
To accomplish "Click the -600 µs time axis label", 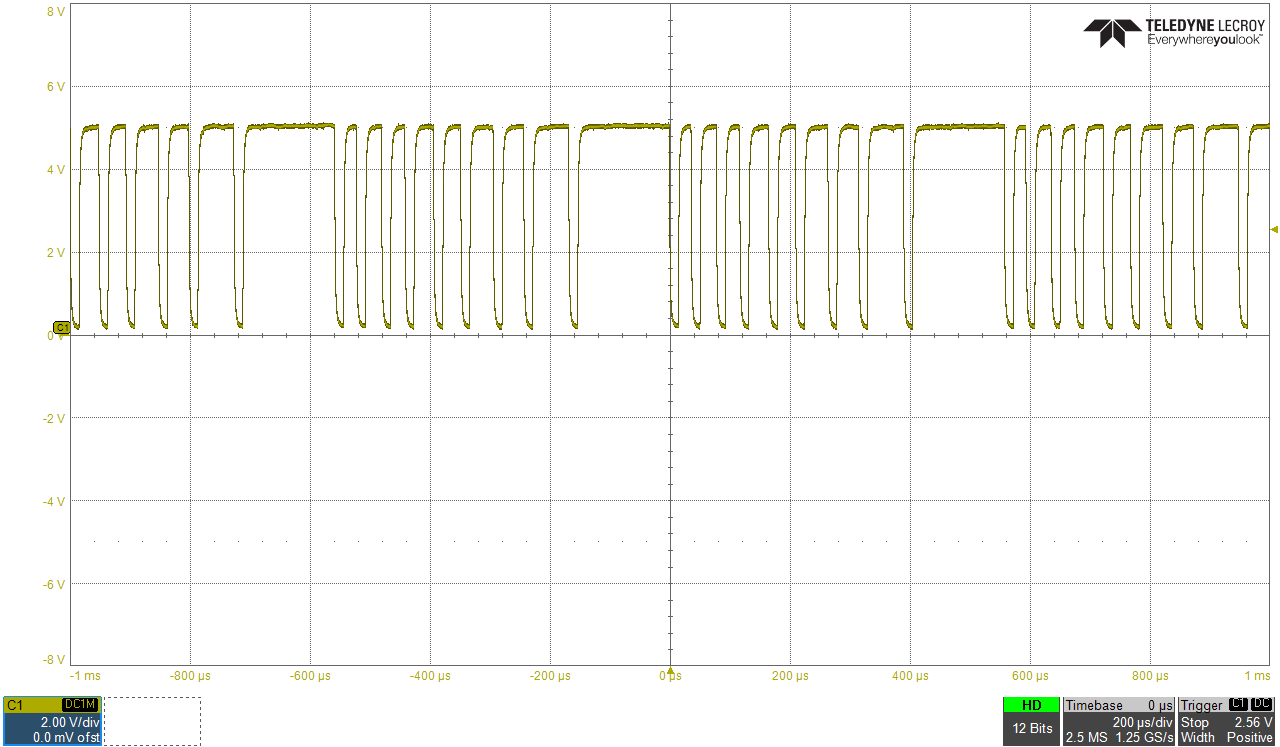I will tap(310, 676).
